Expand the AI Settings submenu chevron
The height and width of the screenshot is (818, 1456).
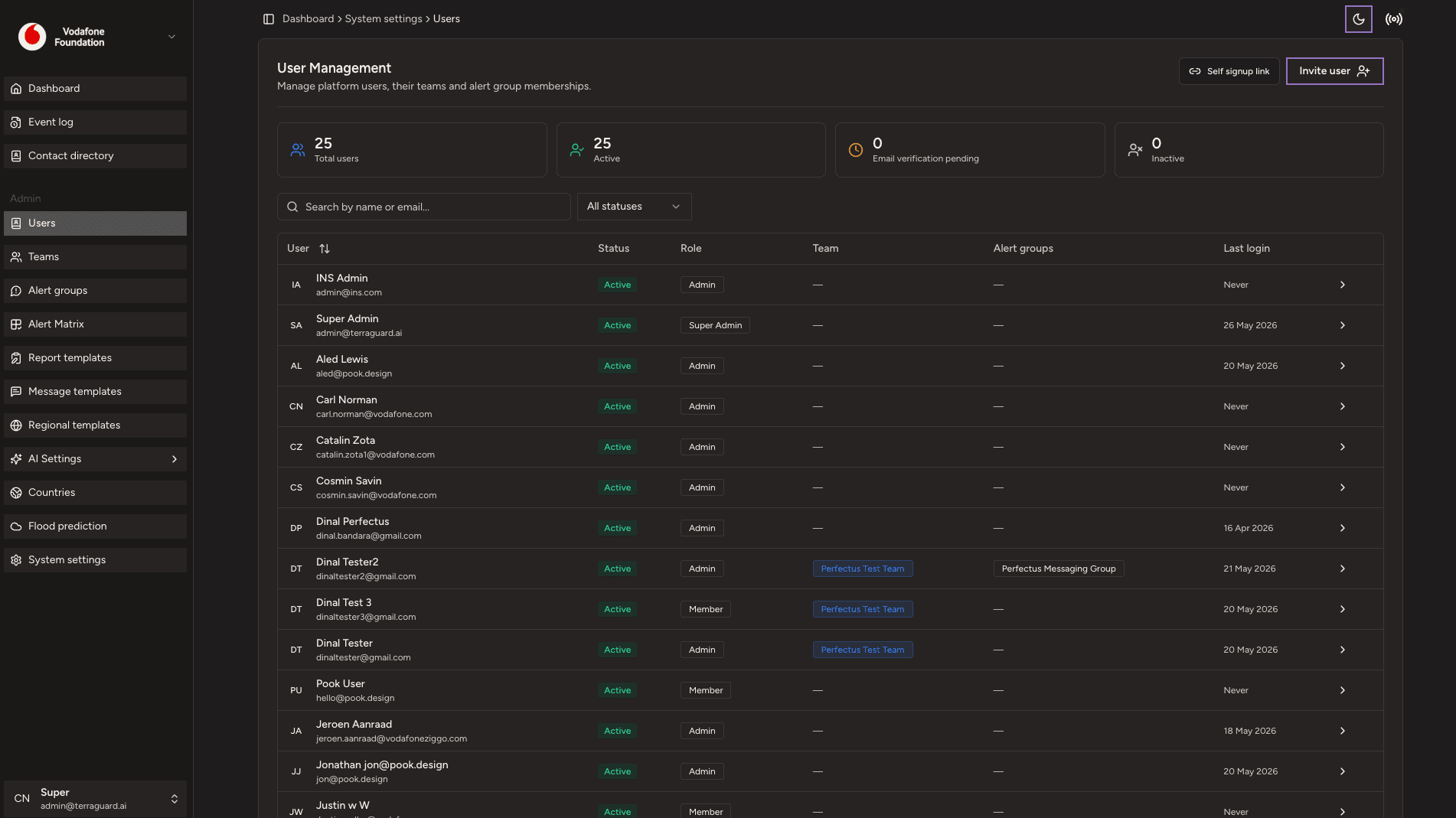pos(175,459)
